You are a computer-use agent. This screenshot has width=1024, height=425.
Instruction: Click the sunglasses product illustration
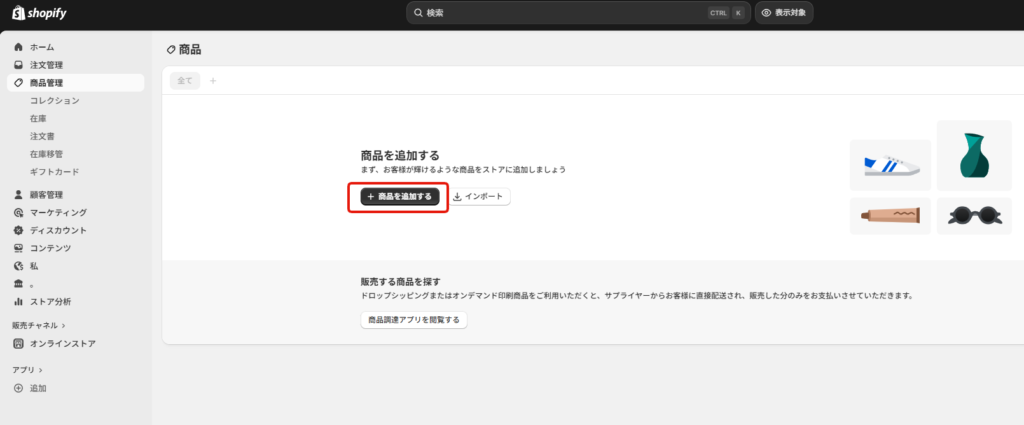tap(974, 215)
